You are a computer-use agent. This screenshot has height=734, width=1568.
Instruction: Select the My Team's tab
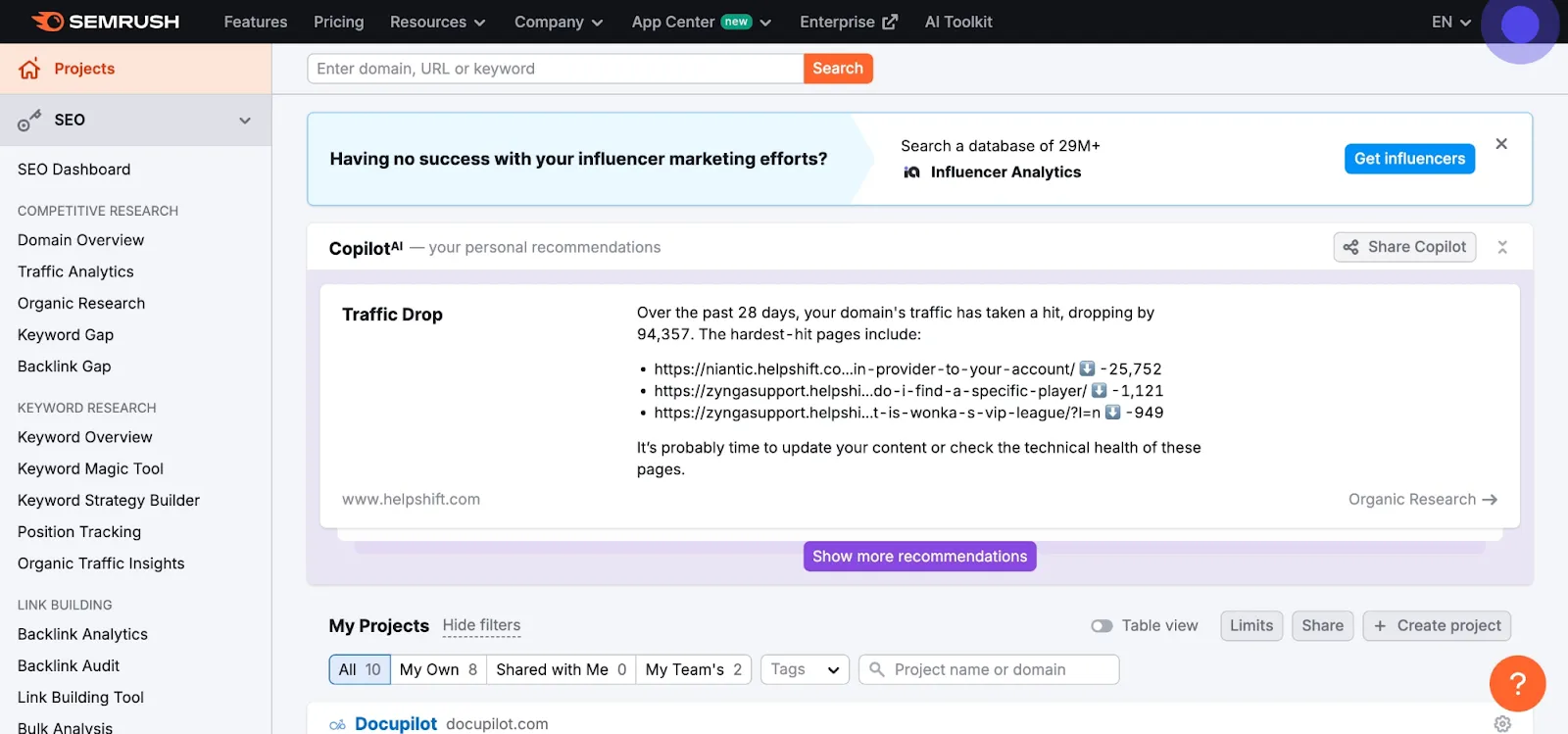694,669
